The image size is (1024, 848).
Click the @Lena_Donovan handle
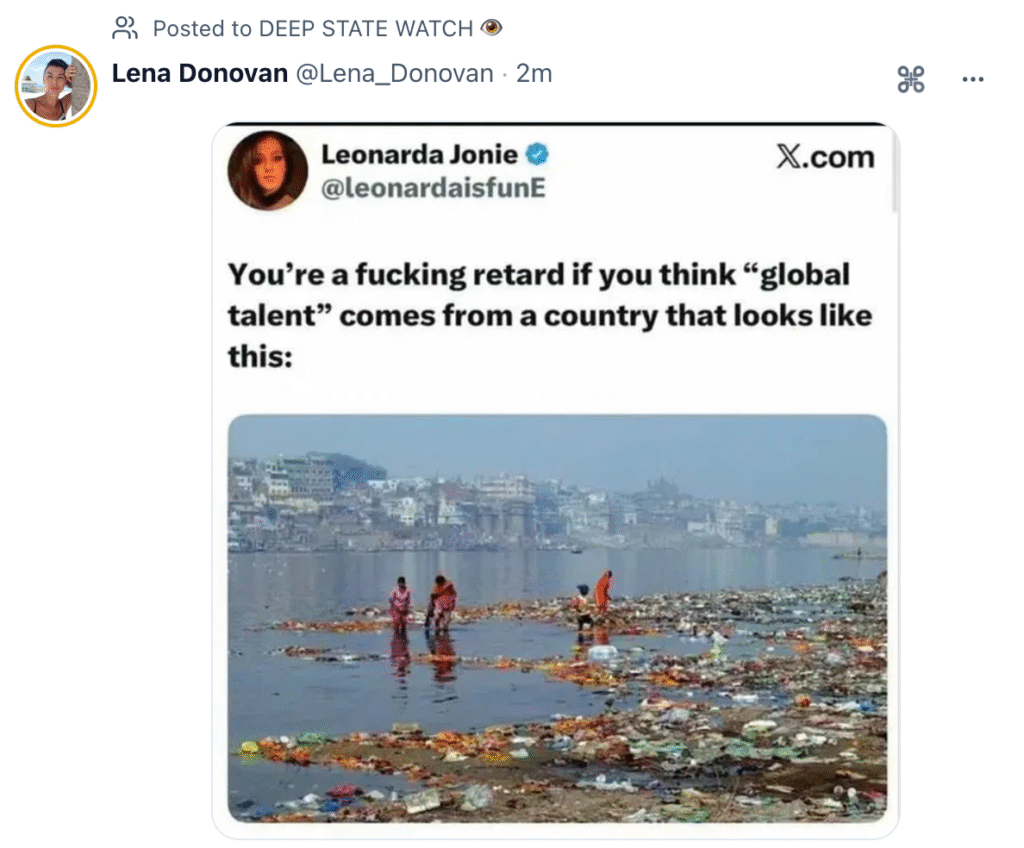point(394,74)
